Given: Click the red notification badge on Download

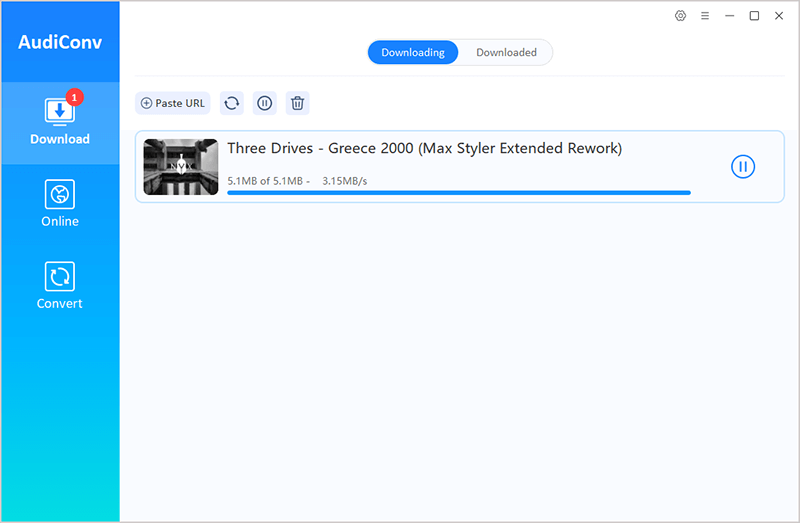Looking at the screenshot, I should [x=74, y=97].
